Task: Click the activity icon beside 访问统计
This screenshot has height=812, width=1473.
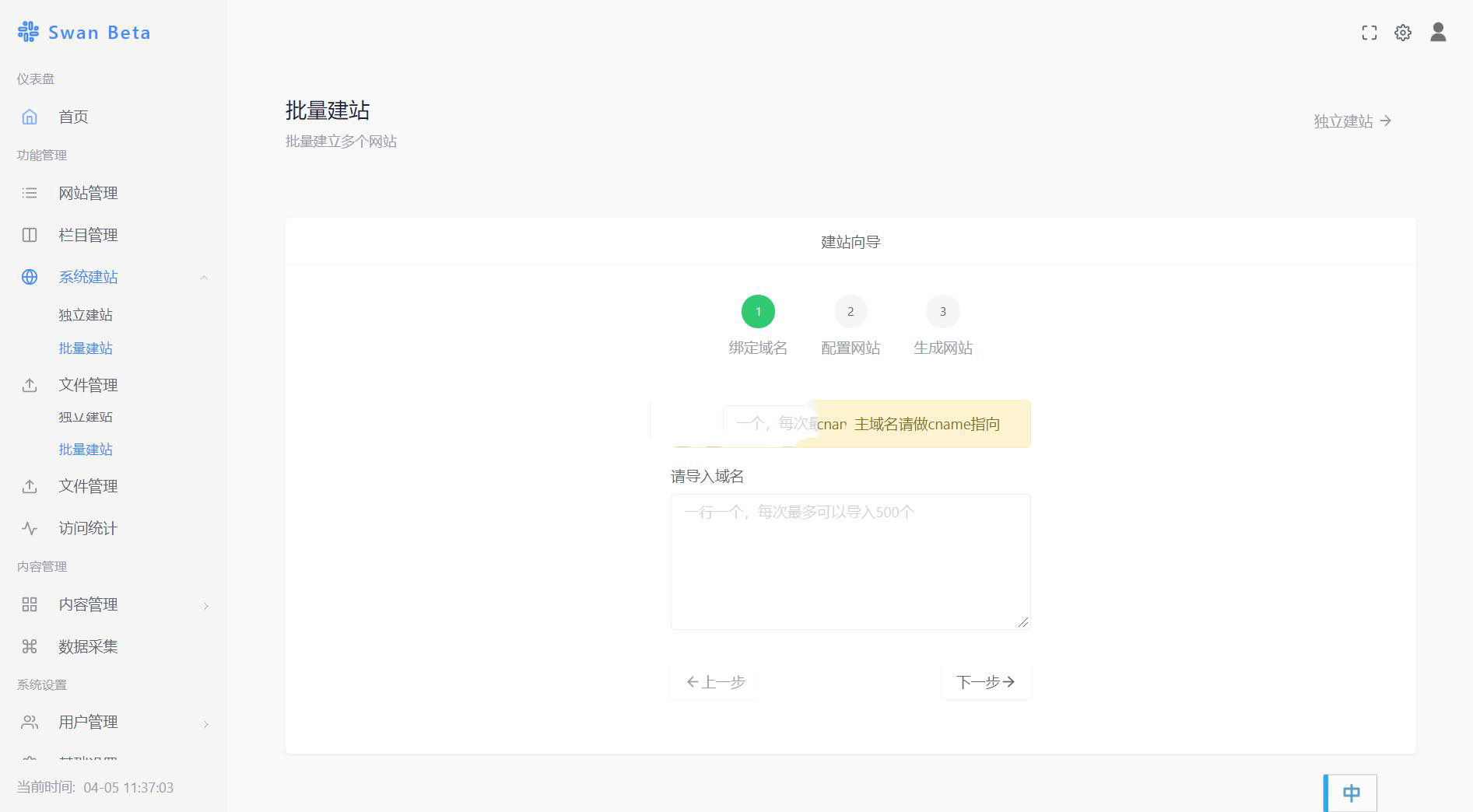Action: (x=30, y=528)
